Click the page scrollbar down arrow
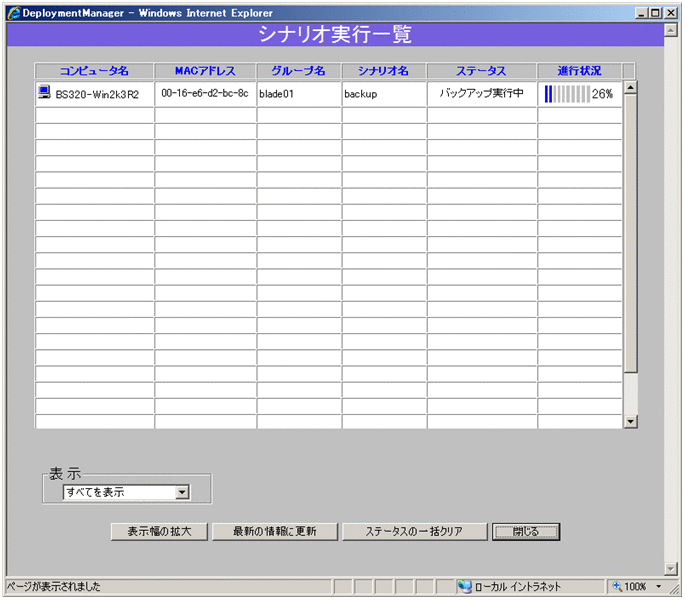This screenshot has height=600, width=685. coord(670,568)
